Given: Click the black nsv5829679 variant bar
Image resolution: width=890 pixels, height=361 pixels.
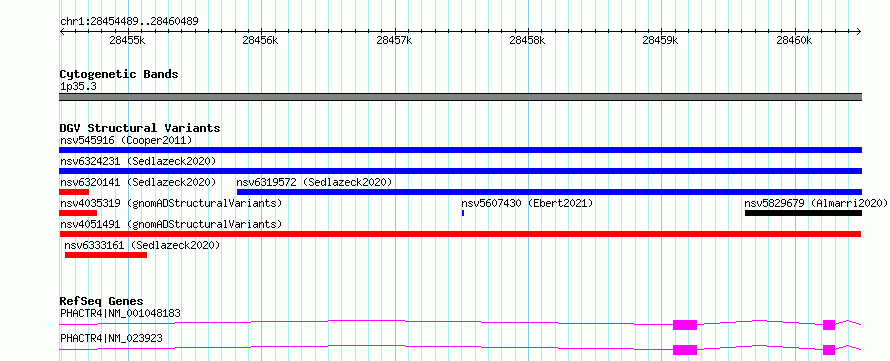Looking at the screenshot, I should (803, 213).
